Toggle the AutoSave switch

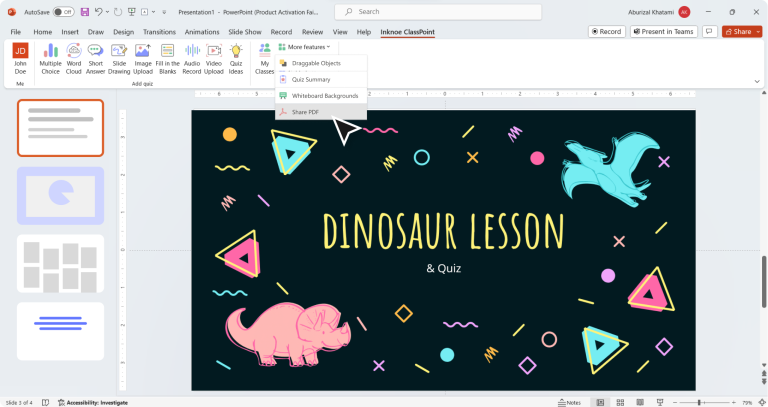click(x=63, y=12)
